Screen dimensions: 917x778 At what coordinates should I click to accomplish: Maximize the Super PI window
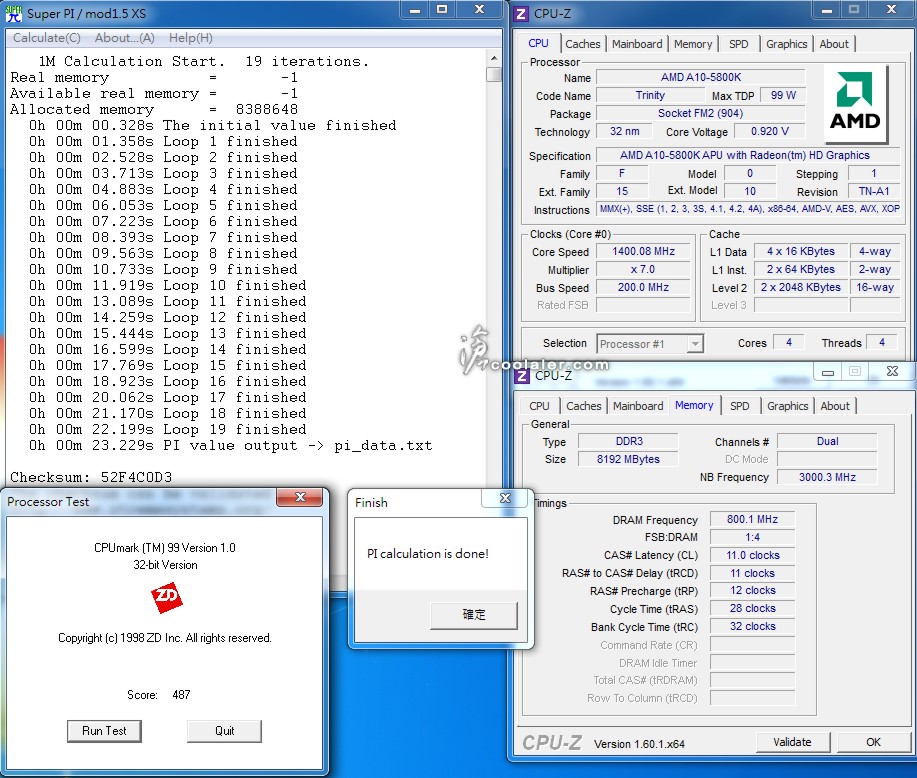click(442, 9)
